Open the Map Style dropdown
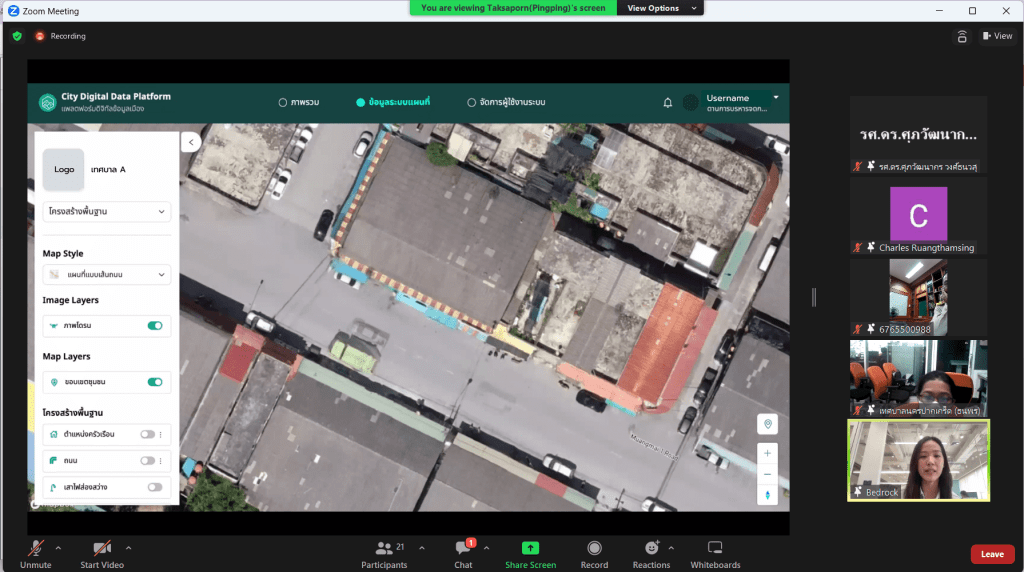Viewport: 1024px width, 572px height. (106, 275)
